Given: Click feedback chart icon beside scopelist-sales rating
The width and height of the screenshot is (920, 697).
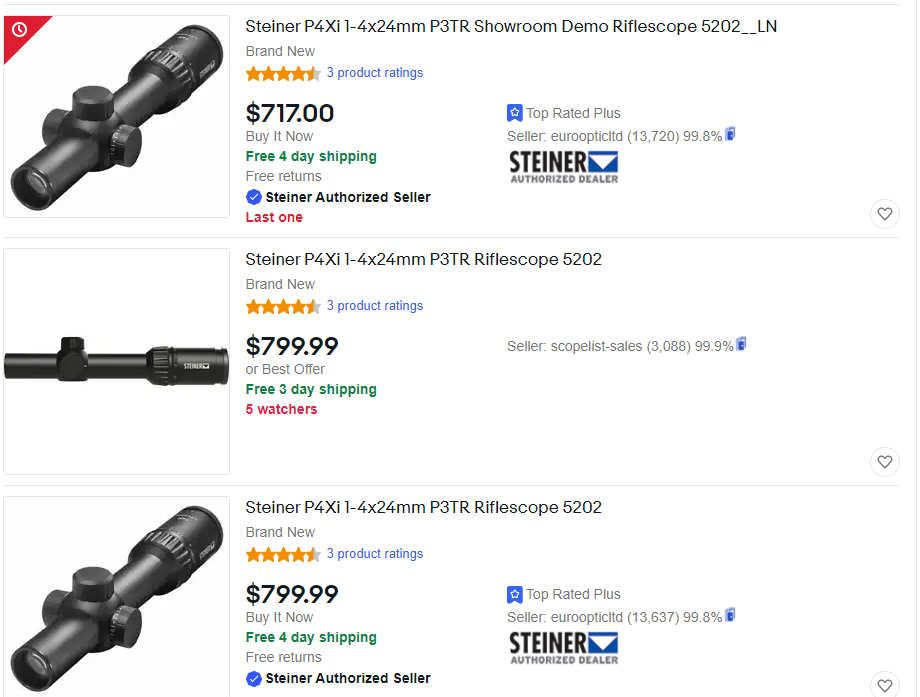Looking at the screenshot, I should [741, 344].
